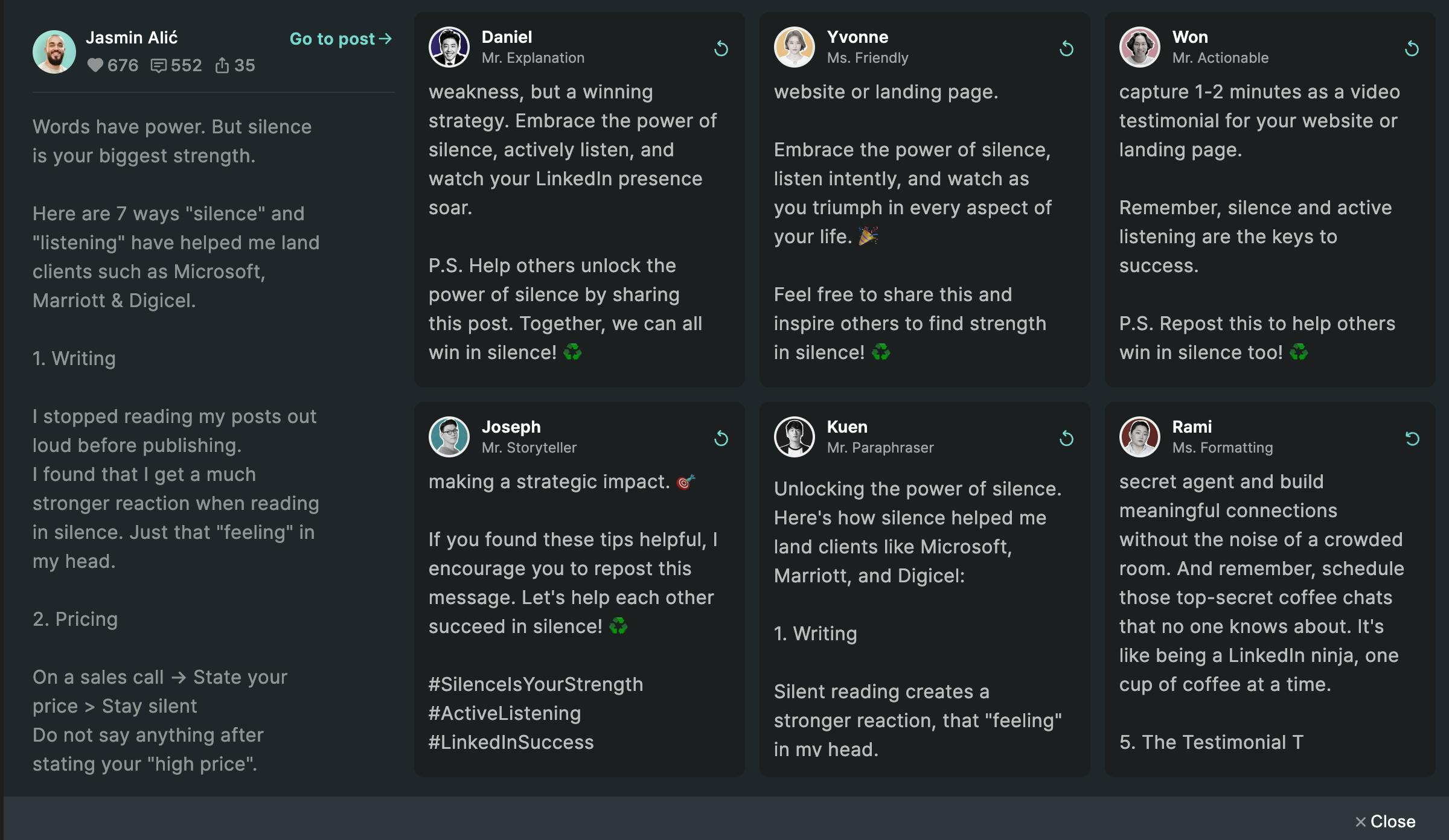Image resolution: width=1449 pixels, height=840 pixels.
Task: Click the heart likes icon showing 676
Action: tap(95, 65)
